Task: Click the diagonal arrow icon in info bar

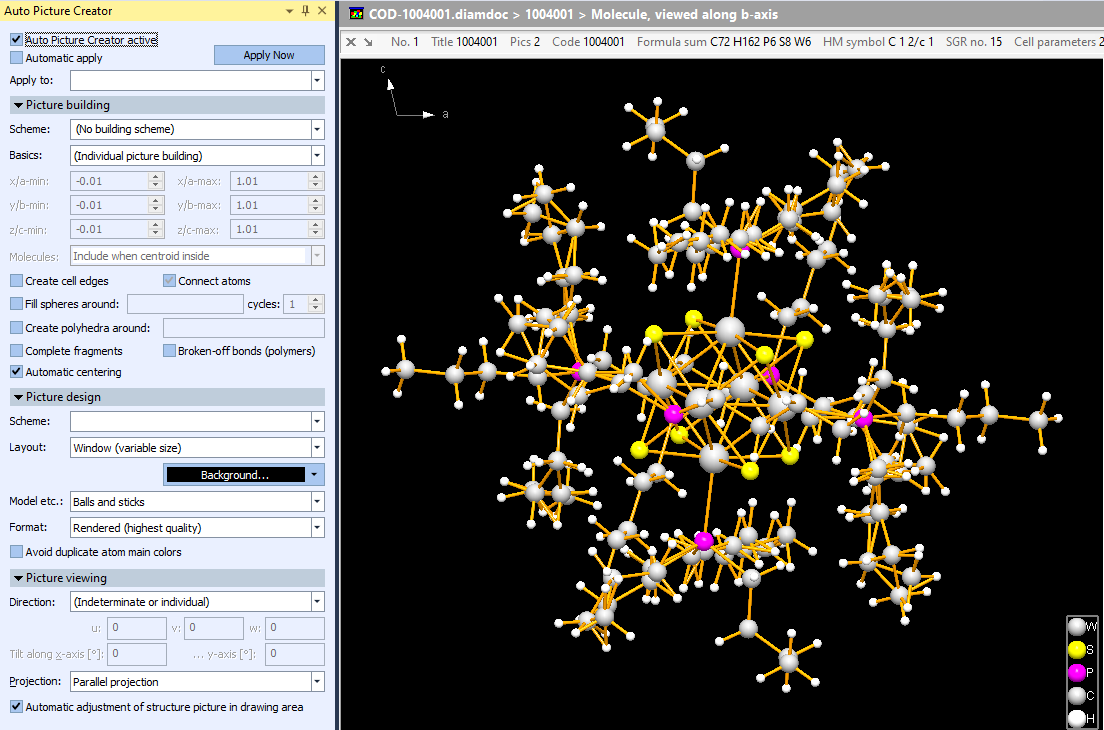Action: tap(368, 42)
